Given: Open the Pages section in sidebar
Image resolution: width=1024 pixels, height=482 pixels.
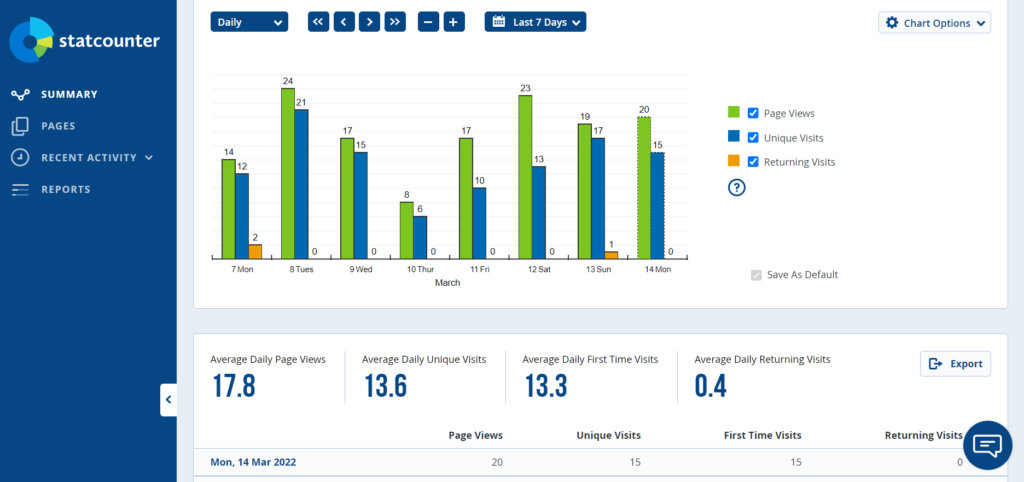Looking at the screenshot, I should point(58,126).
